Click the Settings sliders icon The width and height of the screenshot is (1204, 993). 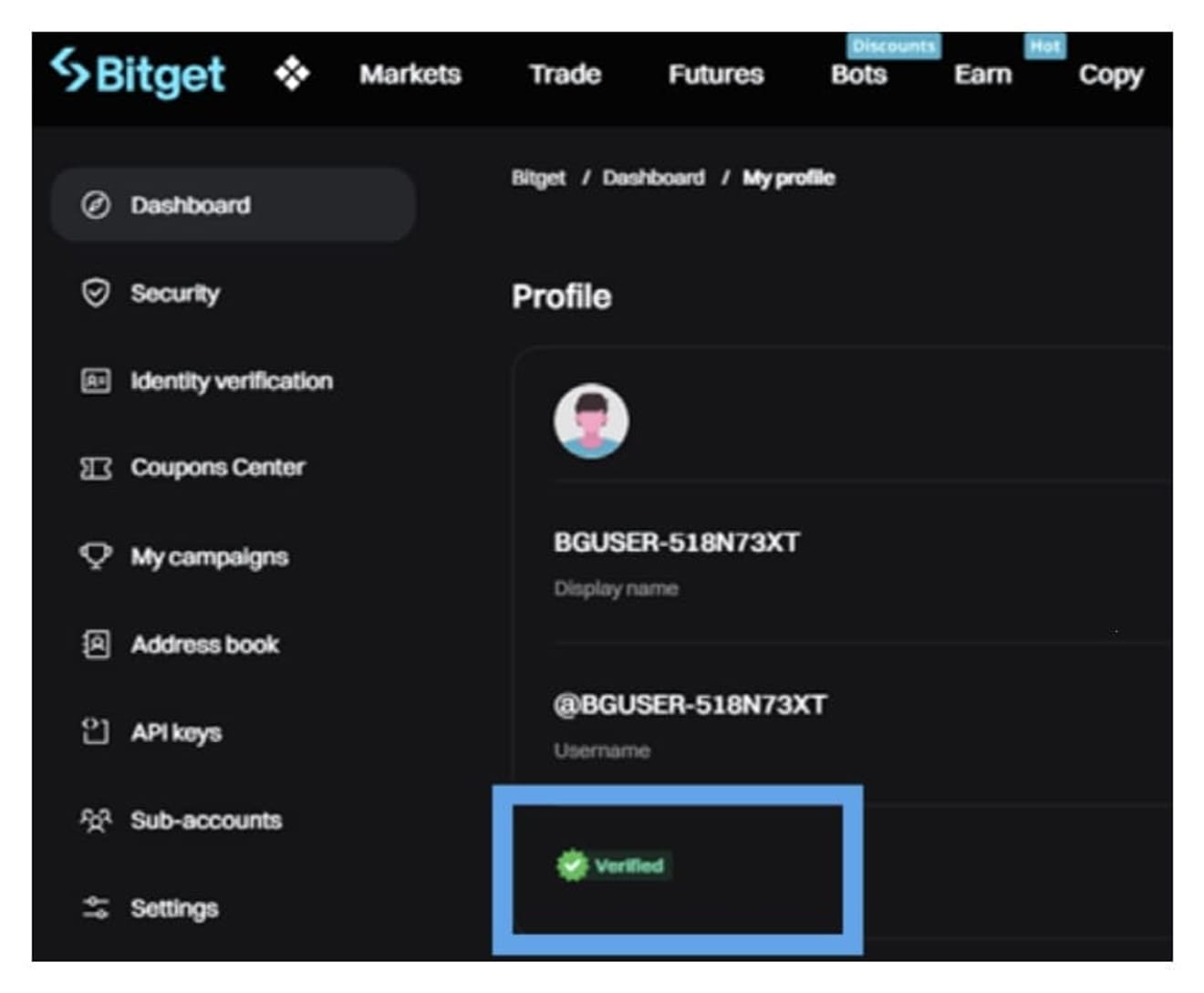96,907
